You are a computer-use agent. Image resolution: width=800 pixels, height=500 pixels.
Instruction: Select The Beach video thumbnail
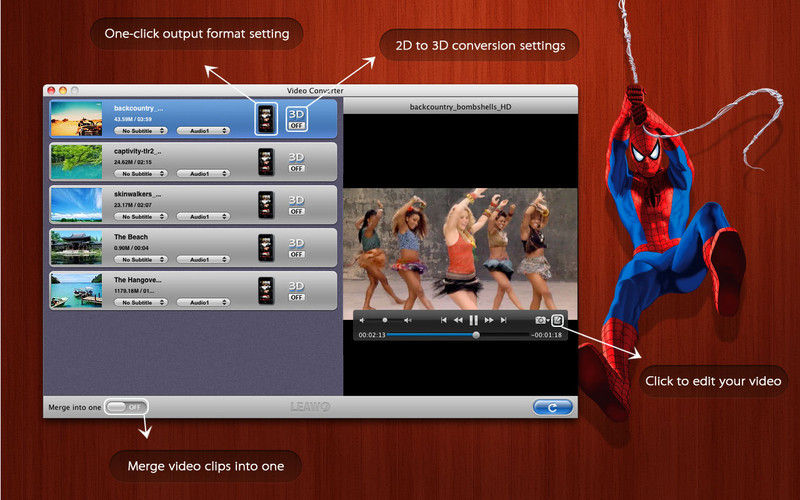click(77, 247)
